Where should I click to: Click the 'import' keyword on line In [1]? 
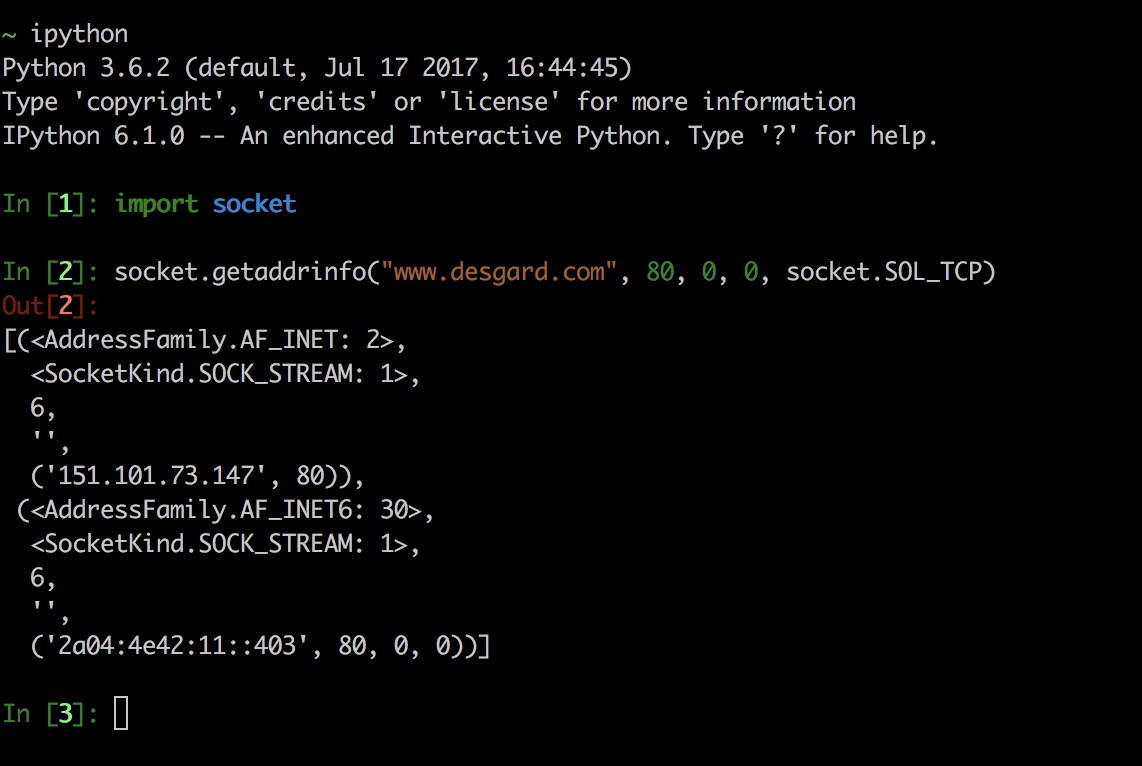pos(156,204)
